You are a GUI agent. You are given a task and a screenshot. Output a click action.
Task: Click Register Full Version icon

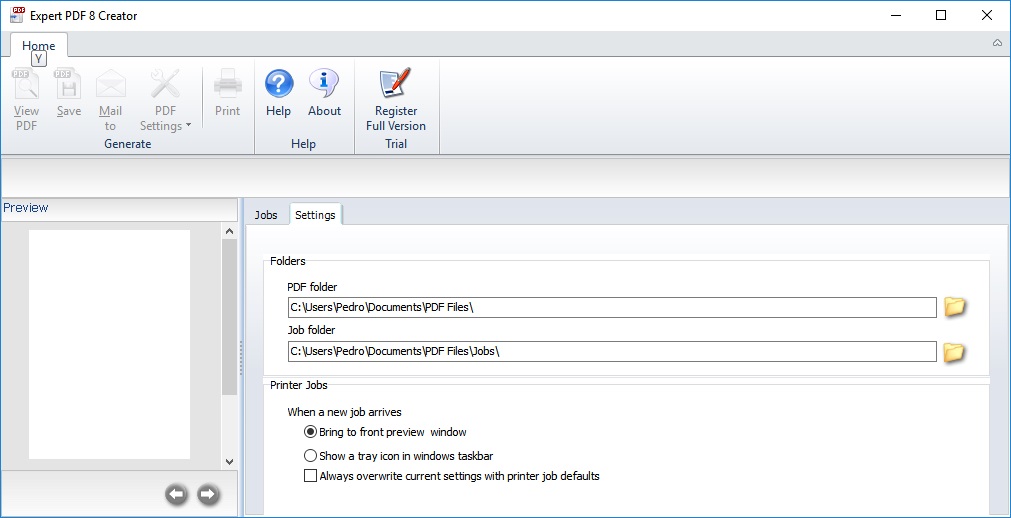[396, 84]
